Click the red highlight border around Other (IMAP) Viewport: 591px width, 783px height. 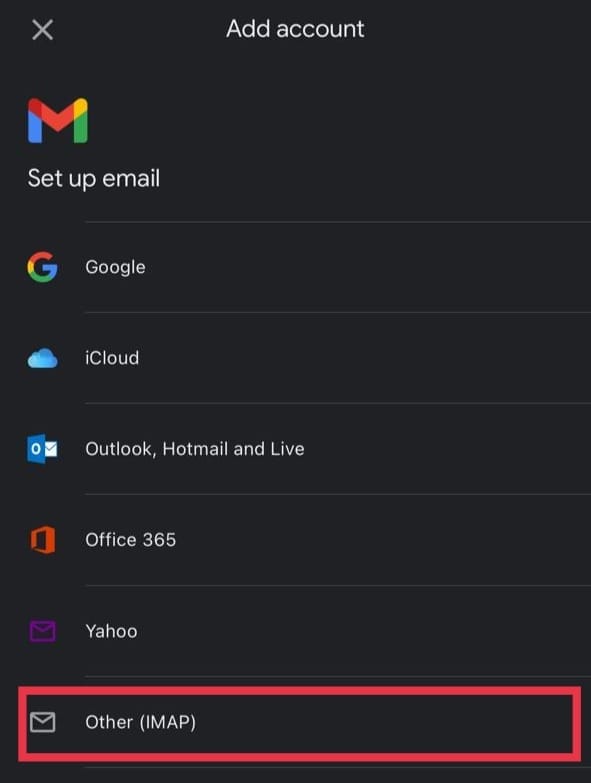(x=299, y=691)
